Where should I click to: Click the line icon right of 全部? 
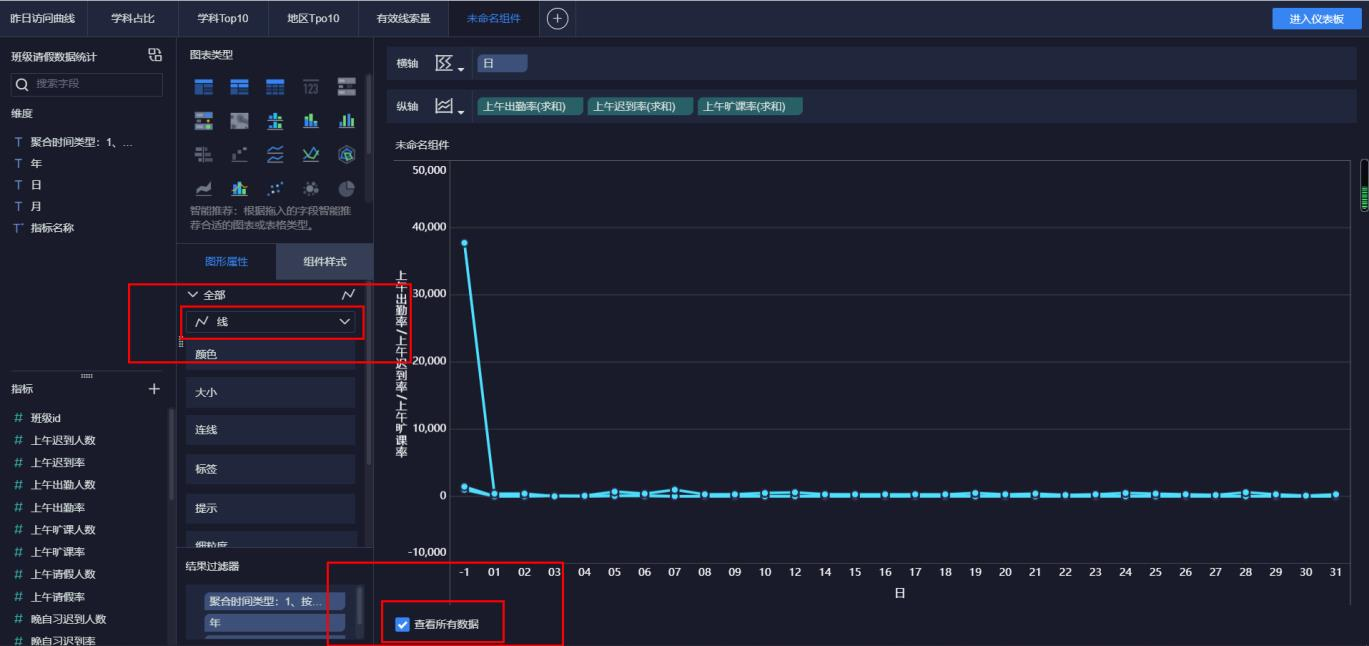tap(347, 295)
